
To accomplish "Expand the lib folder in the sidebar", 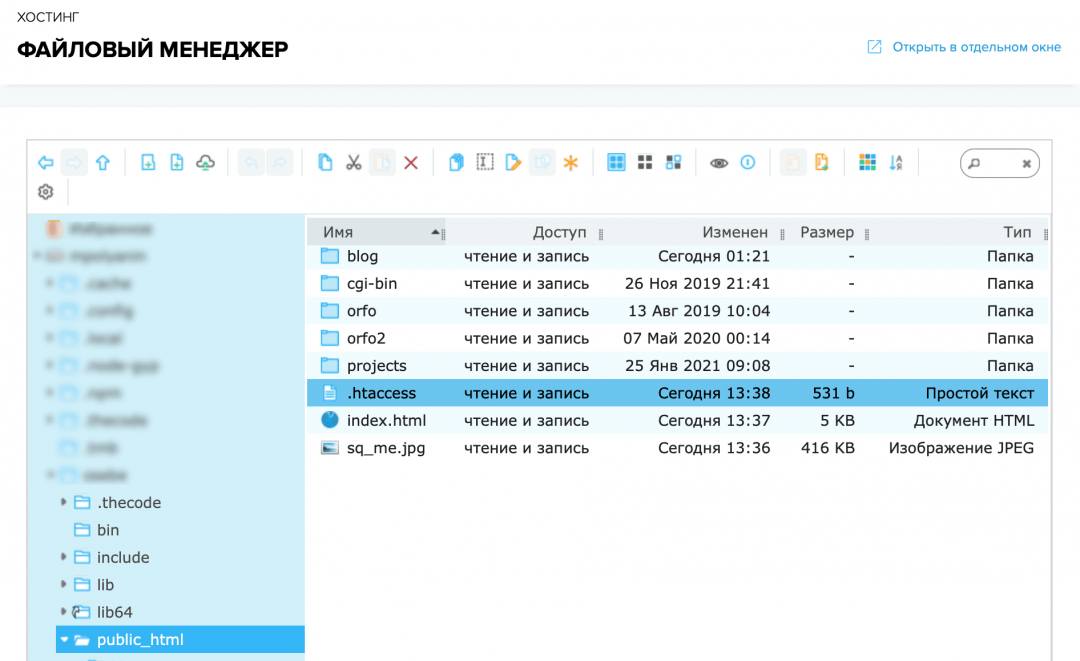I will point(63,584).
